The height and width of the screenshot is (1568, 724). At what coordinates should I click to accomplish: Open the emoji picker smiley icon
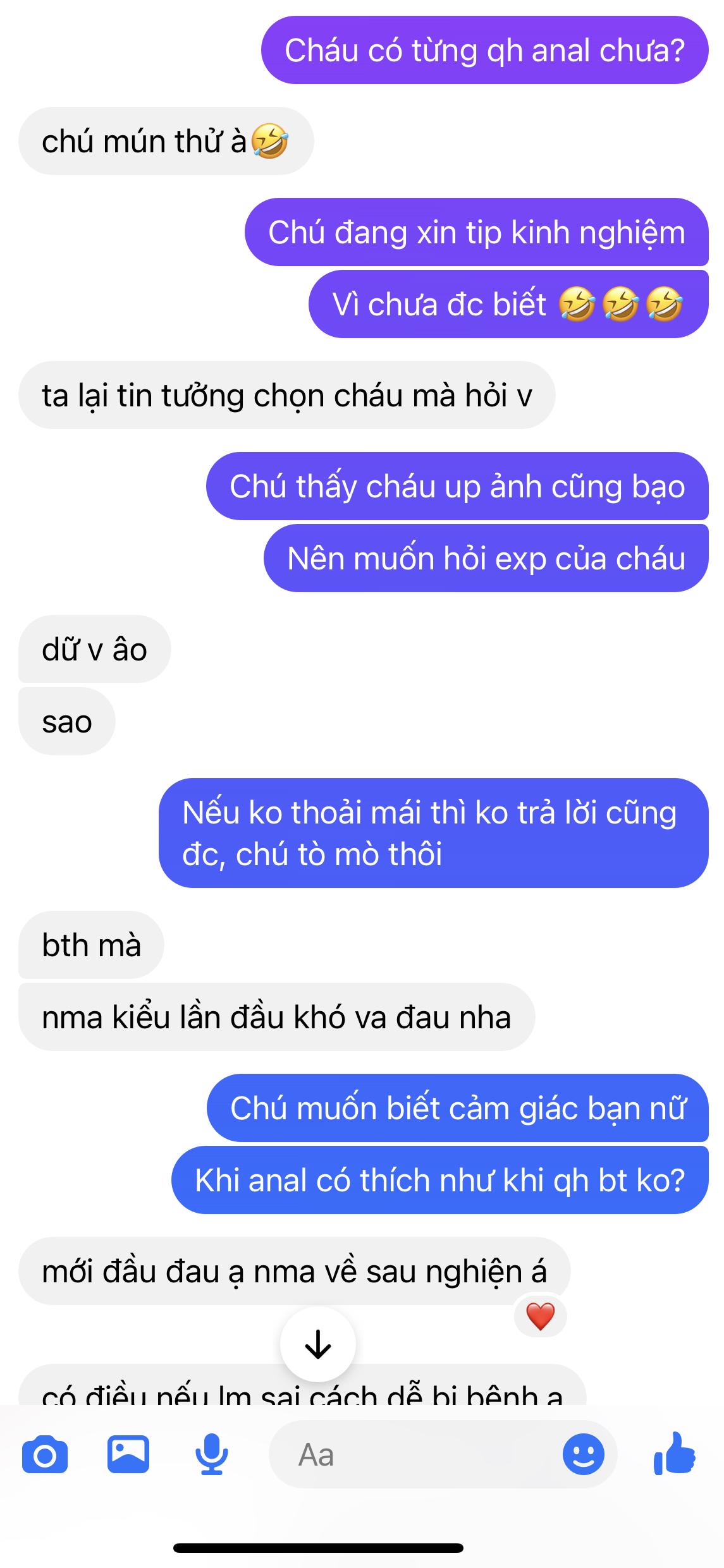pyautogui.click(x=583, y=1454)
